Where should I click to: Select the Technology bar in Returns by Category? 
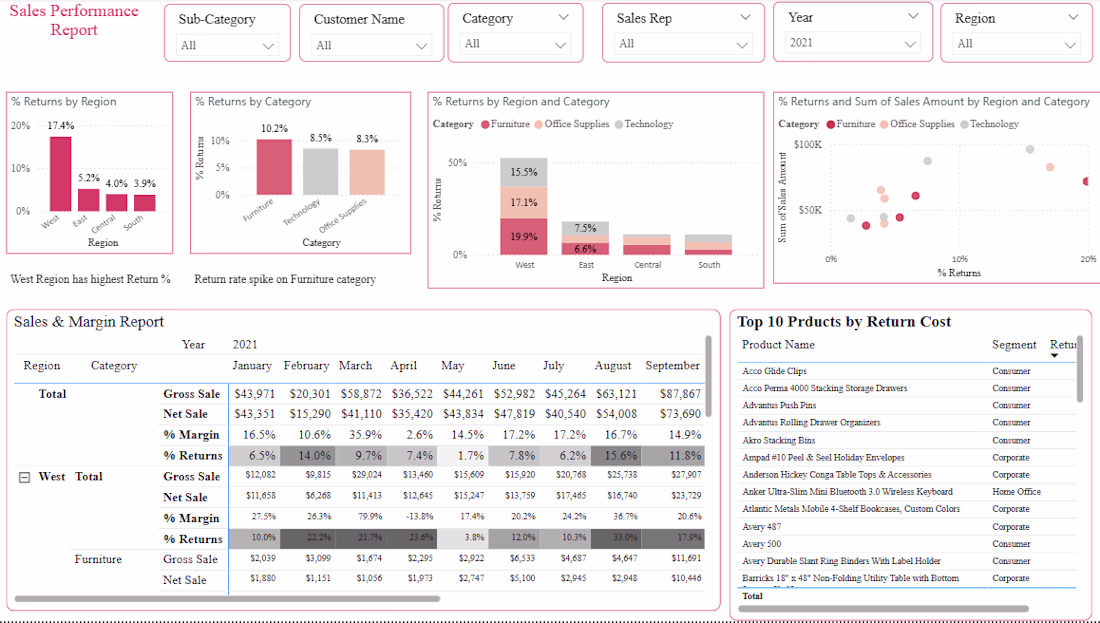(321, 172)
